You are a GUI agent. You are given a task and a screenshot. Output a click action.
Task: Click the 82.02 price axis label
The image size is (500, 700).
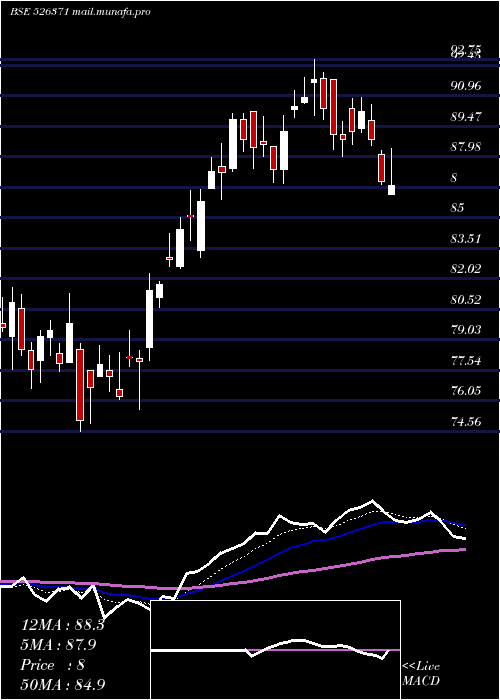466,269
